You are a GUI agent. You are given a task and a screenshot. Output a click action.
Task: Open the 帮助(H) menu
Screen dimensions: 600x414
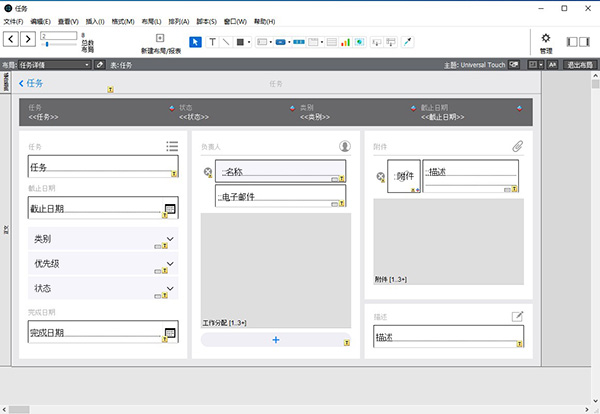click(x=264, y=21)
